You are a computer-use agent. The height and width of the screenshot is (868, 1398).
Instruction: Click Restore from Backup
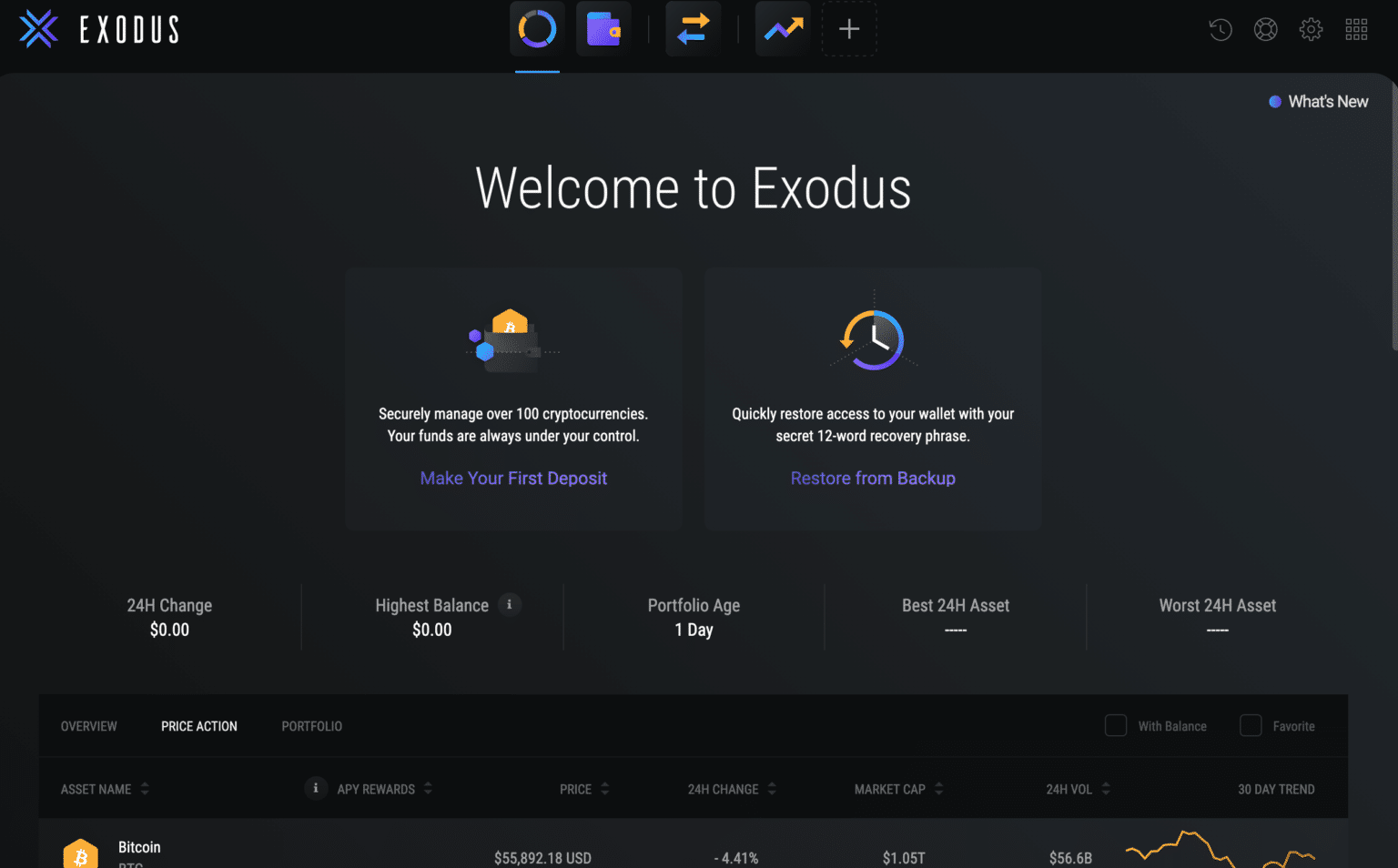(x=873, y=478)
